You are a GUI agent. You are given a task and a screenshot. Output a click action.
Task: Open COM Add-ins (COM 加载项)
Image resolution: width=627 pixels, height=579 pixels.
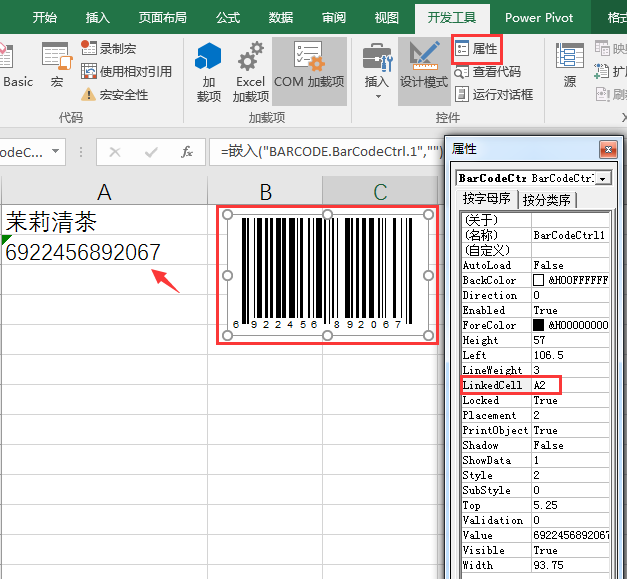[309, 72]
